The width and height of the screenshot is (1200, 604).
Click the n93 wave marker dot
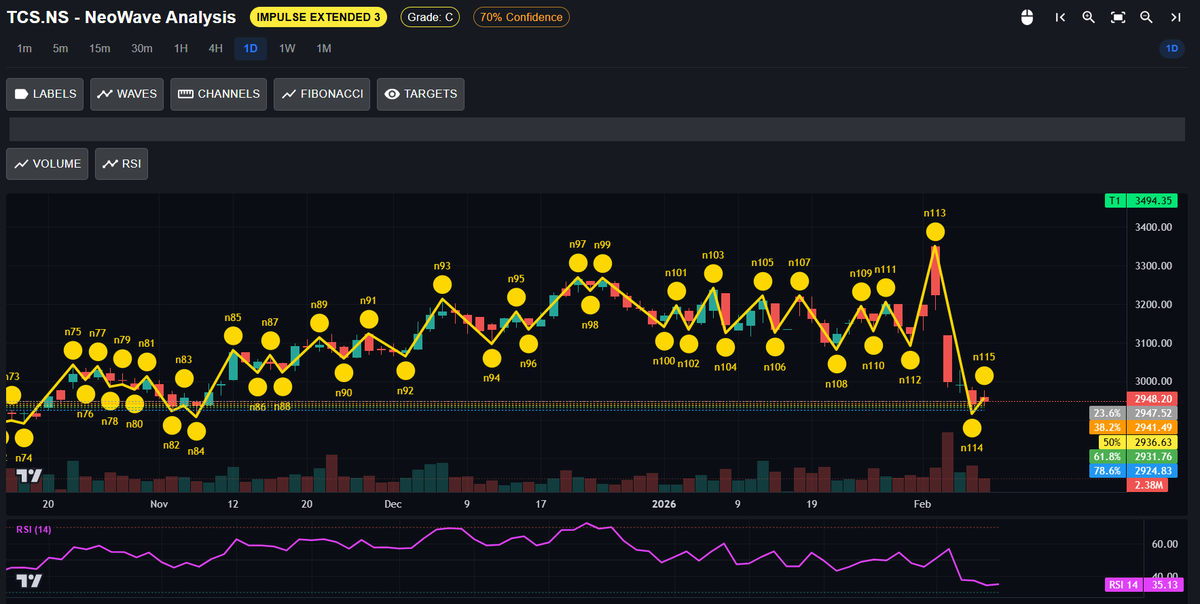pyautogui.click(x=442, y=285)
